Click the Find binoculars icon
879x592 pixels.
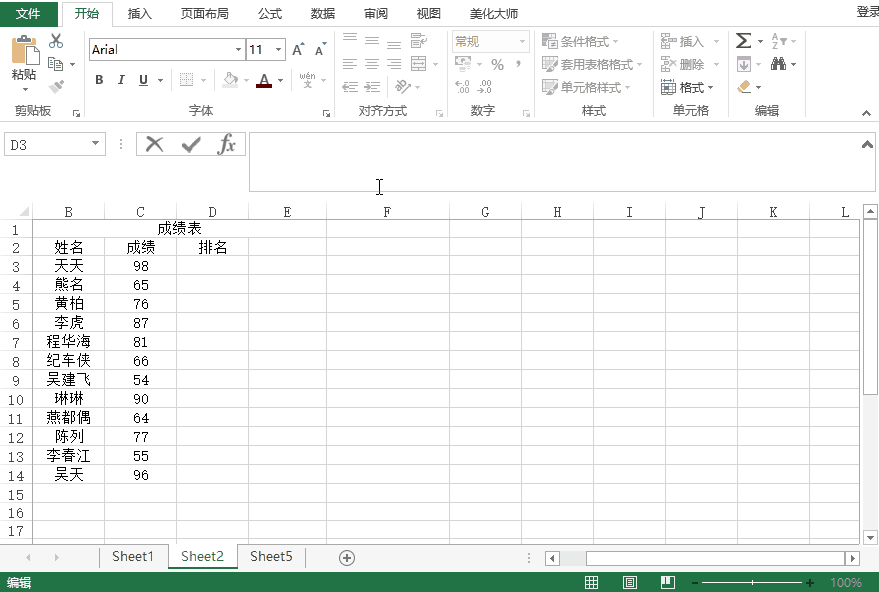[x=778, y=63]
